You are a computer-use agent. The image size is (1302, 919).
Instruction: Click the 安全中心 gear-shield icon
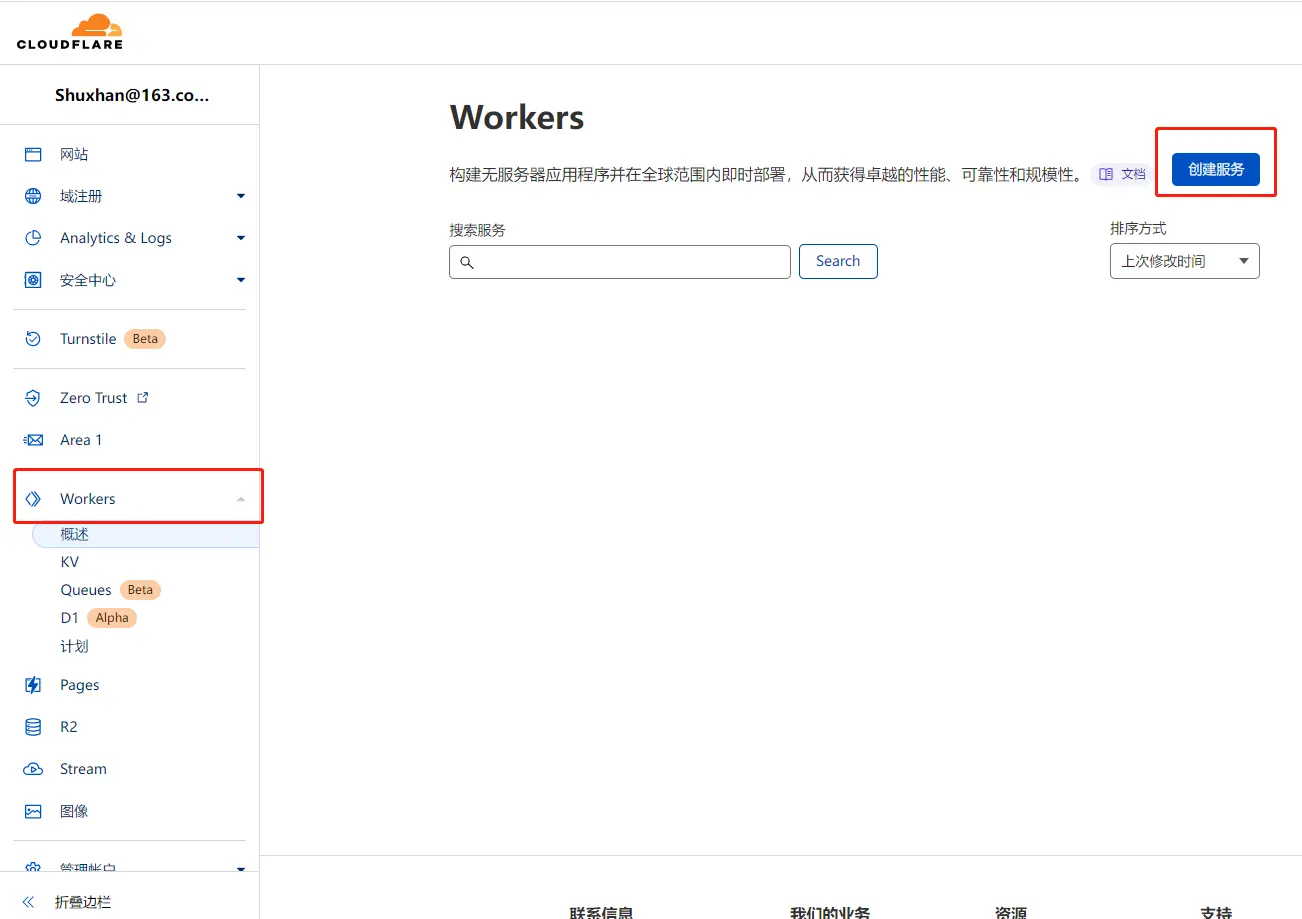click(33, 280)
